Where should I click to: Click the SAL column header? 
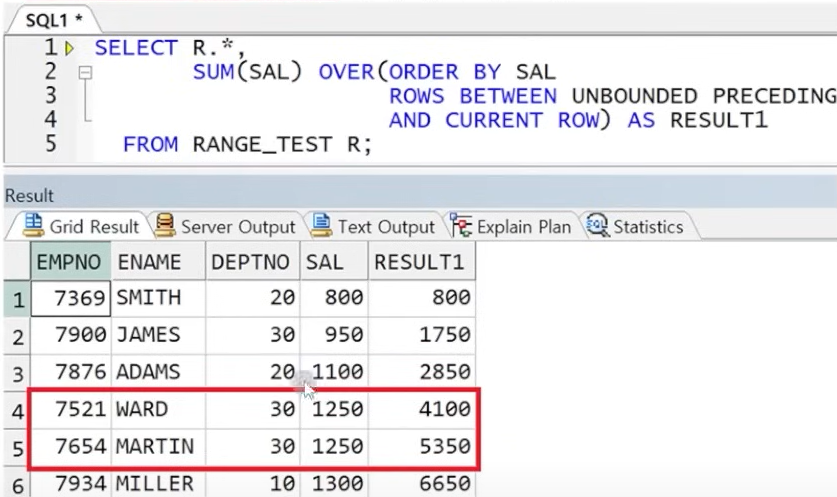click(334, 262)
